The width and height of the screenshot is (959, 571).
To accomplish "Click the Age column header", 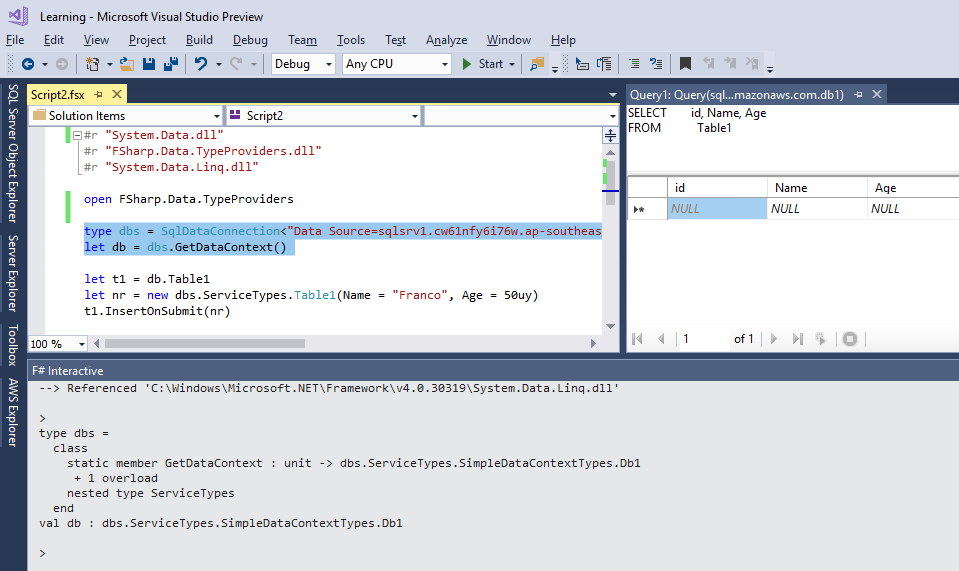I will pyautogui.click(x=913, y=188).
